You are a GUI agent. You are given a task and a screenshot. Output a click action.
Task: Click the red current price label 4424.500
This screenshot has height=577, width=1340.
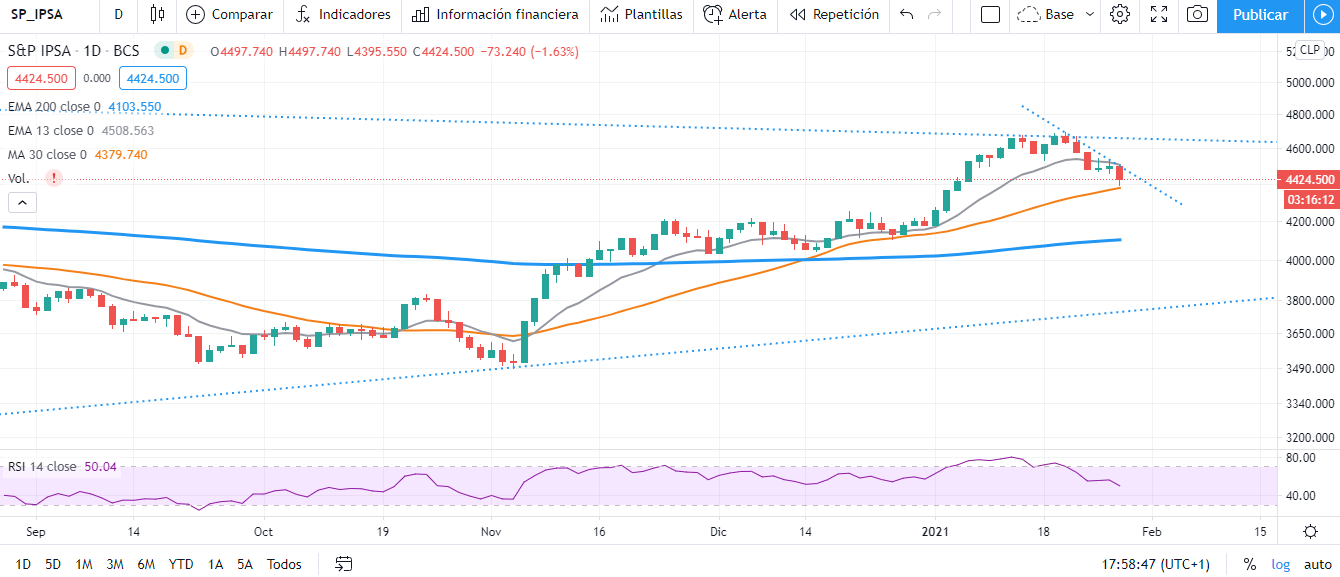1311,180
